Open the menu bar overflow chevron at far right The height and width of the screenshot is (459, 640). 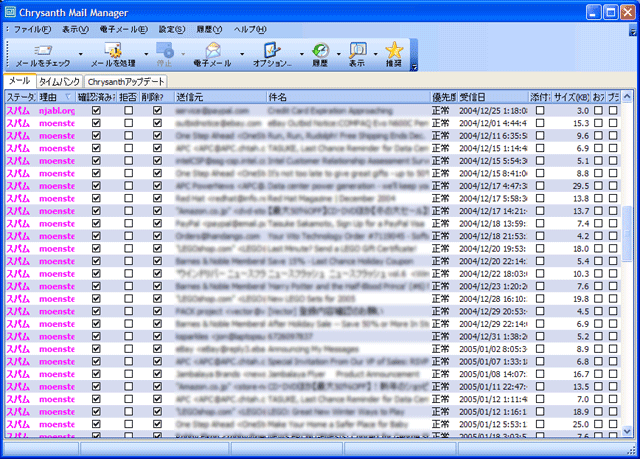633,31
